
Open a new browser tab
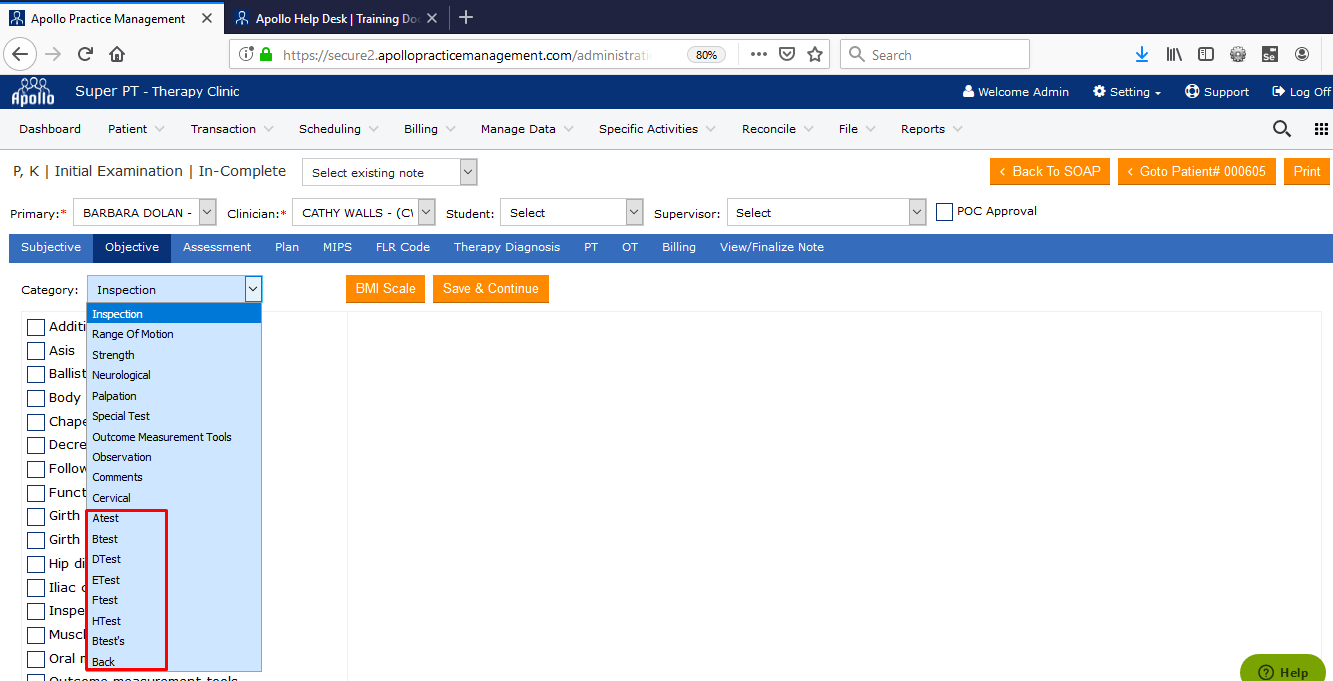point(466,18)
